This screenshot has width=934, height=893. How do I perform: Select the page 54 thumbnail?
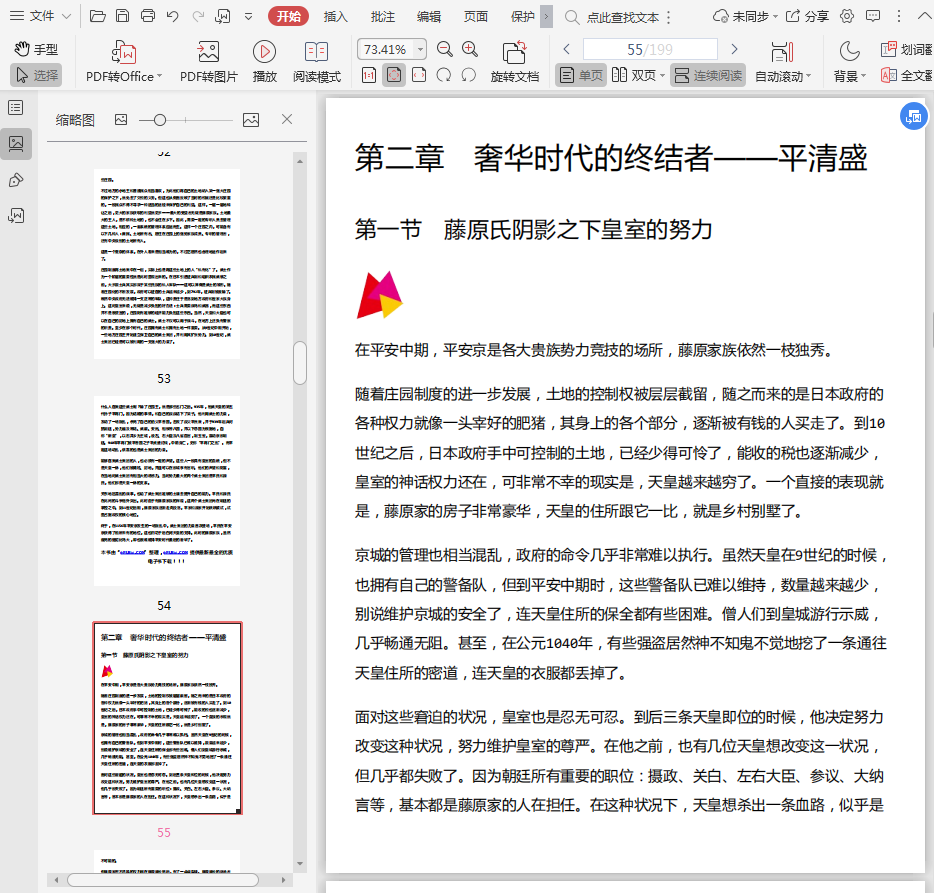167,490
